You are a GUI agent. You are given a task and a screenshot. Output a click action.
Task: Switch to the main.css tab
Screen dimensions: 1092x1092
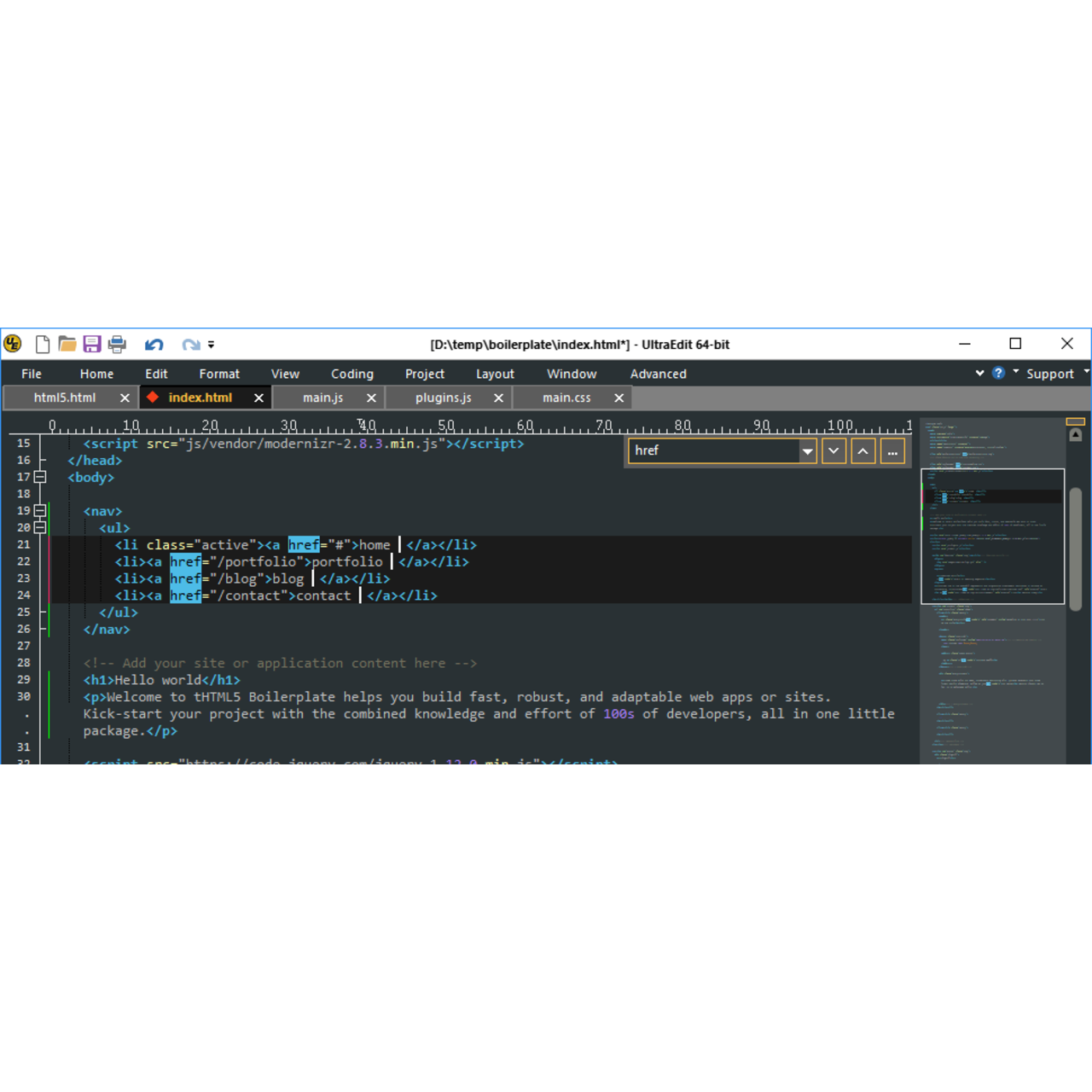tap(566, 397)
